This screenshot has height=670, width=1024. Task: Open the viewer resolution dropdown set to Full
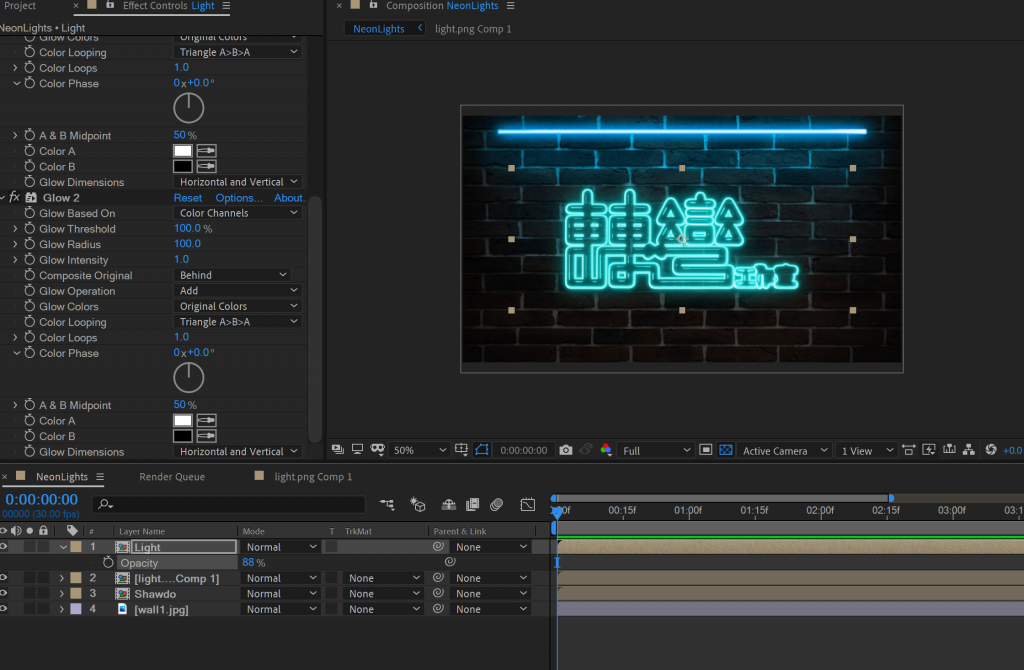pos(655,451)
